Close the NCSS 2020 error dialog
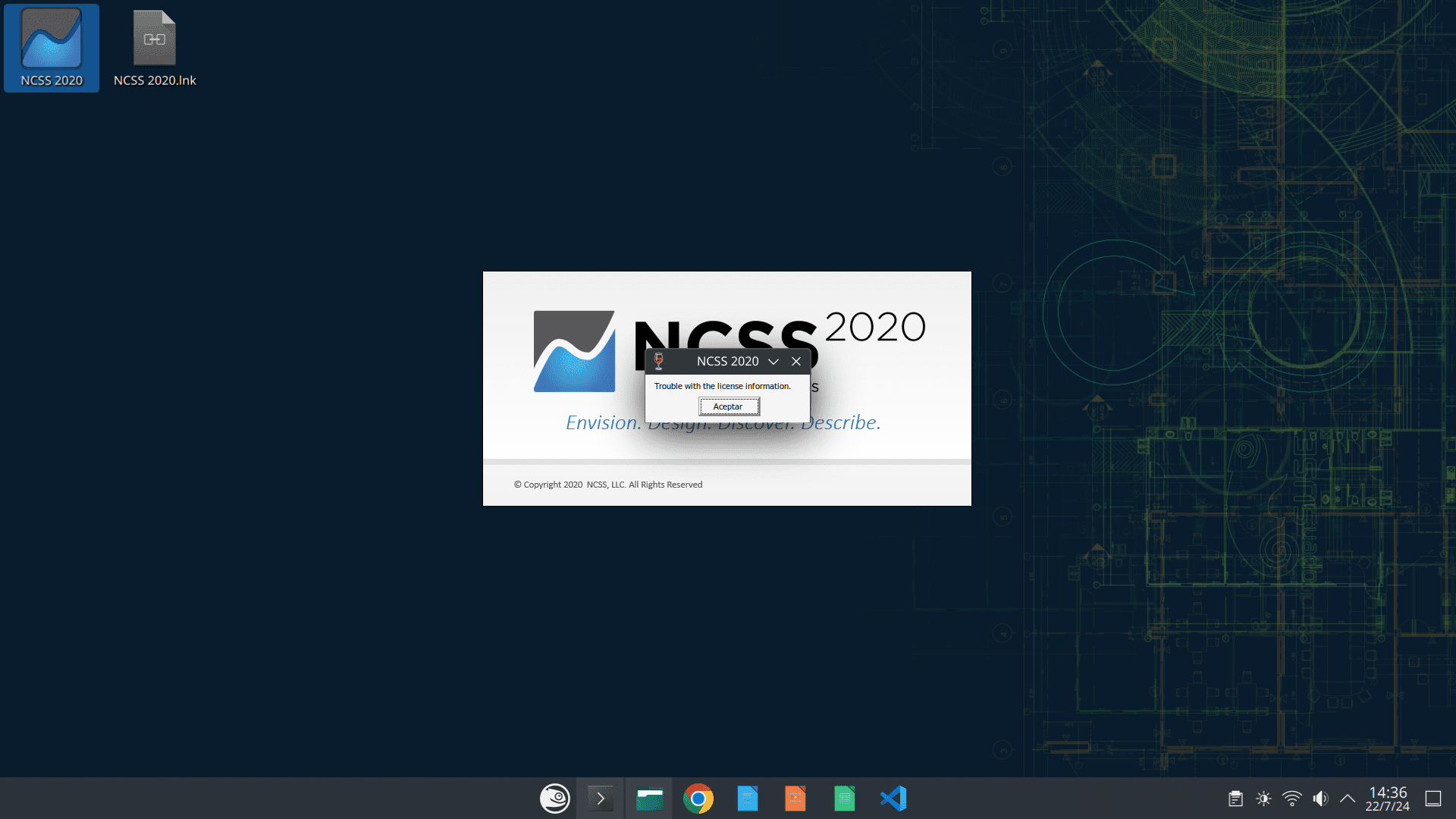This screenshot has height=819, width=1456. point(796,362)
